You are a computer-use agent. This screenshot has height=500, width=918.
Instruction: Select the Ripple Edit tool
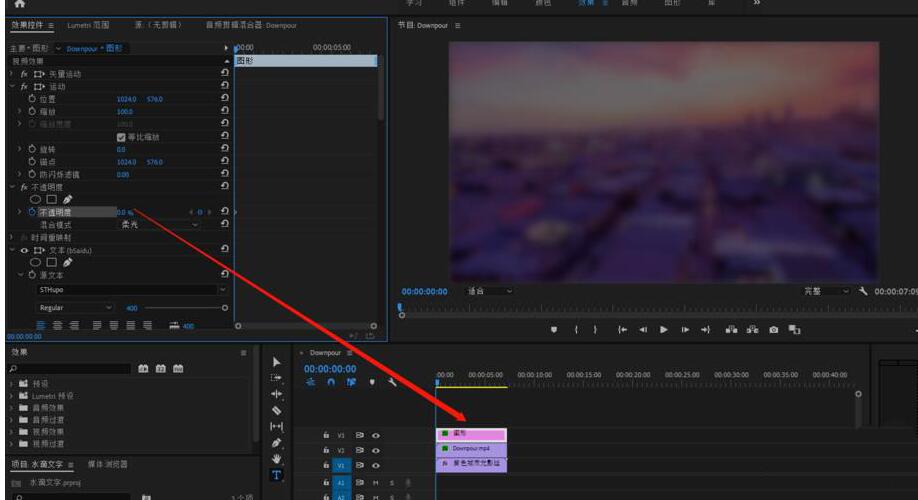(276, 394)
